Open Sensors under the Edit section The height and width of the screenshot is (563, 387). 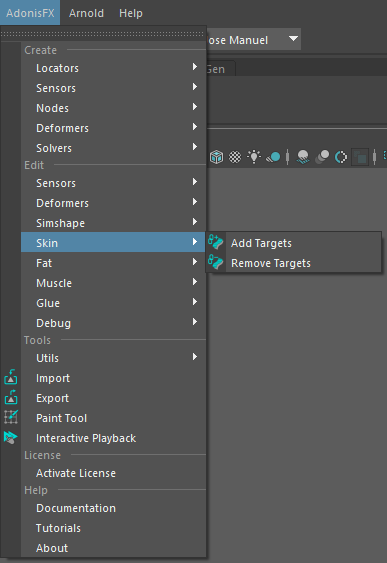click(113, 183)
